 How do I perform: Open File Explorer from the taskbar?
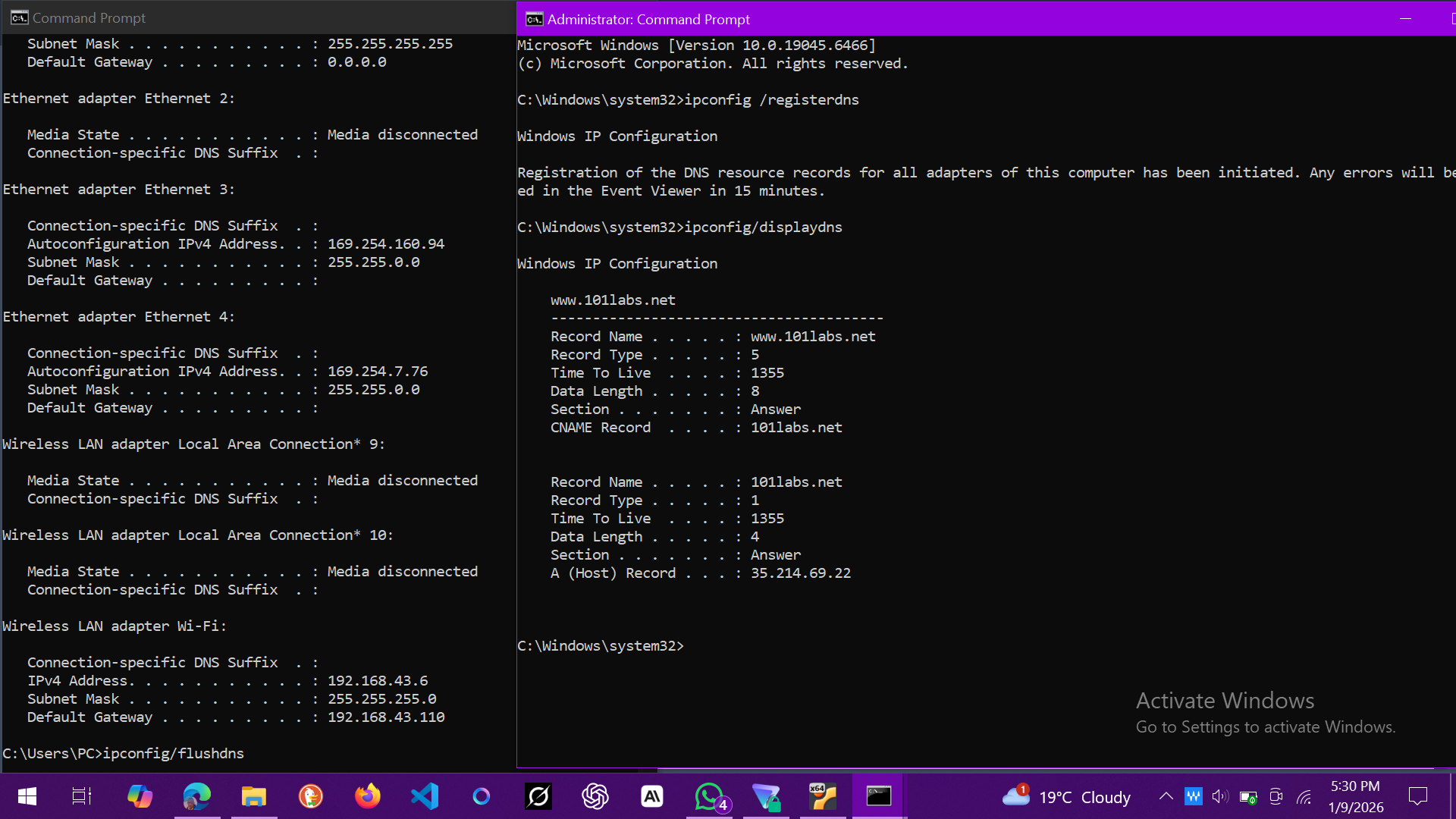(254, 796)
